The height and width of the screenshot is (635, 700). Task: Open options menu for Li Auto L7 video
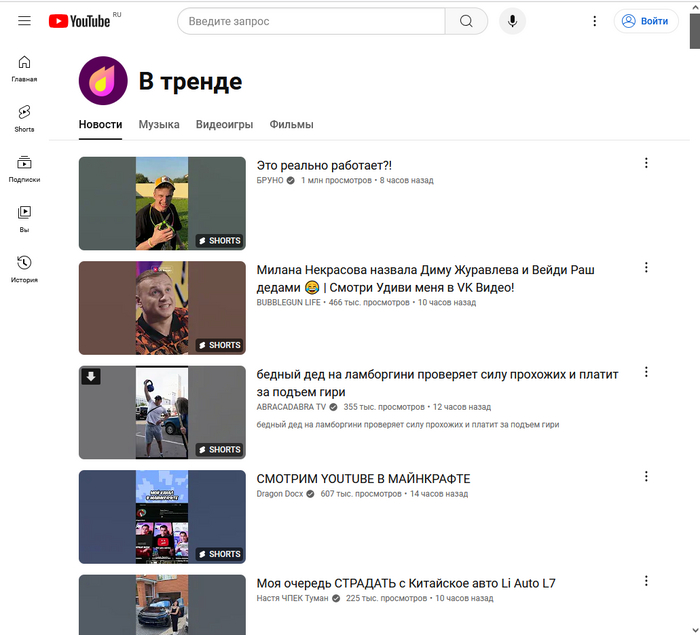[x=646, y=581]
